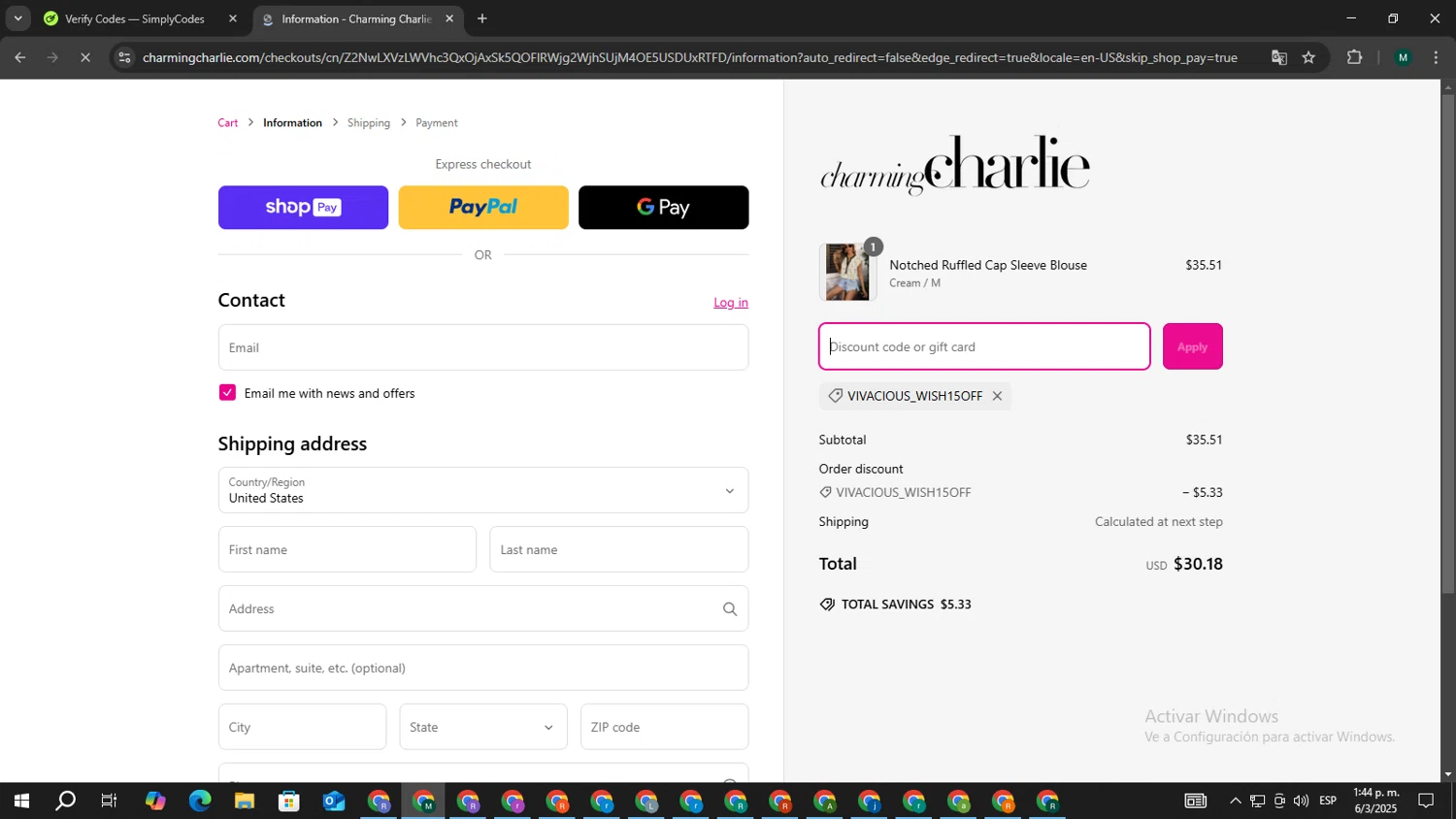The height and width of the screenshot is (819, 1456).
Task: Open File Explorer from the taskbar
Action: [x=245, y=802]
